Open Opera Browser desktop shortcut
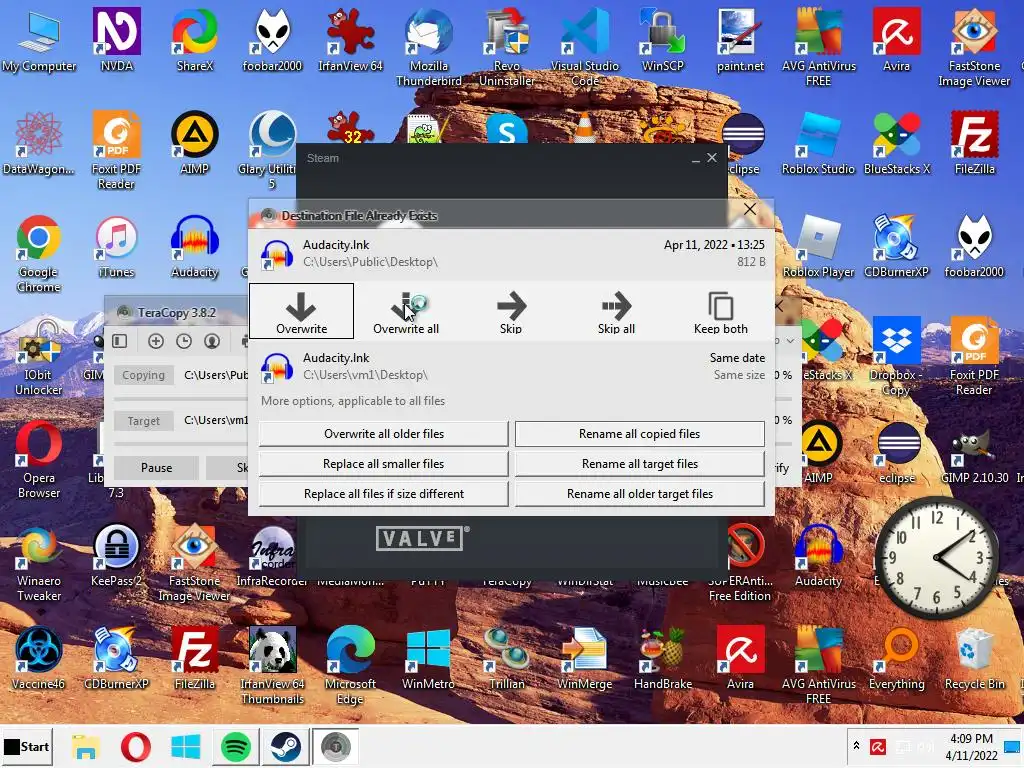This screenshot has height=768, width=1024. click(x=39, y=460)
